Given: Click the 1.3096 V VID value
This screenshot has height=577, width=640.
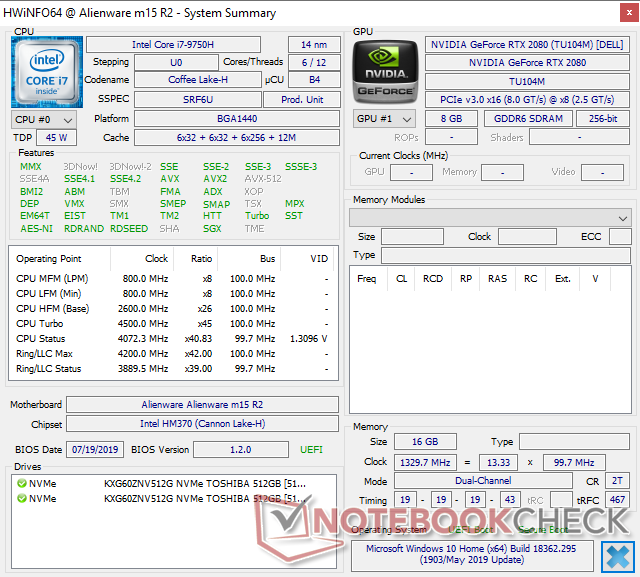Looking at the screenshot, I should pos(309,339).
